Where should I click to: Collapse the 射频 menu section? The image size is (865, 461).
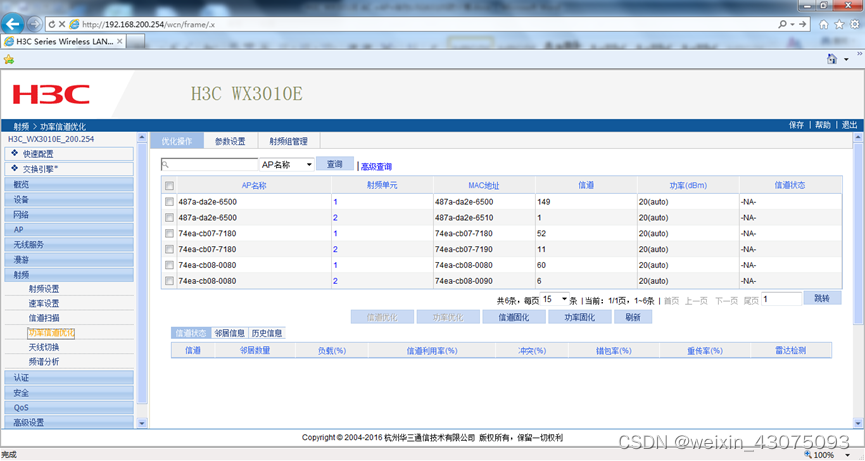[69, 275]
